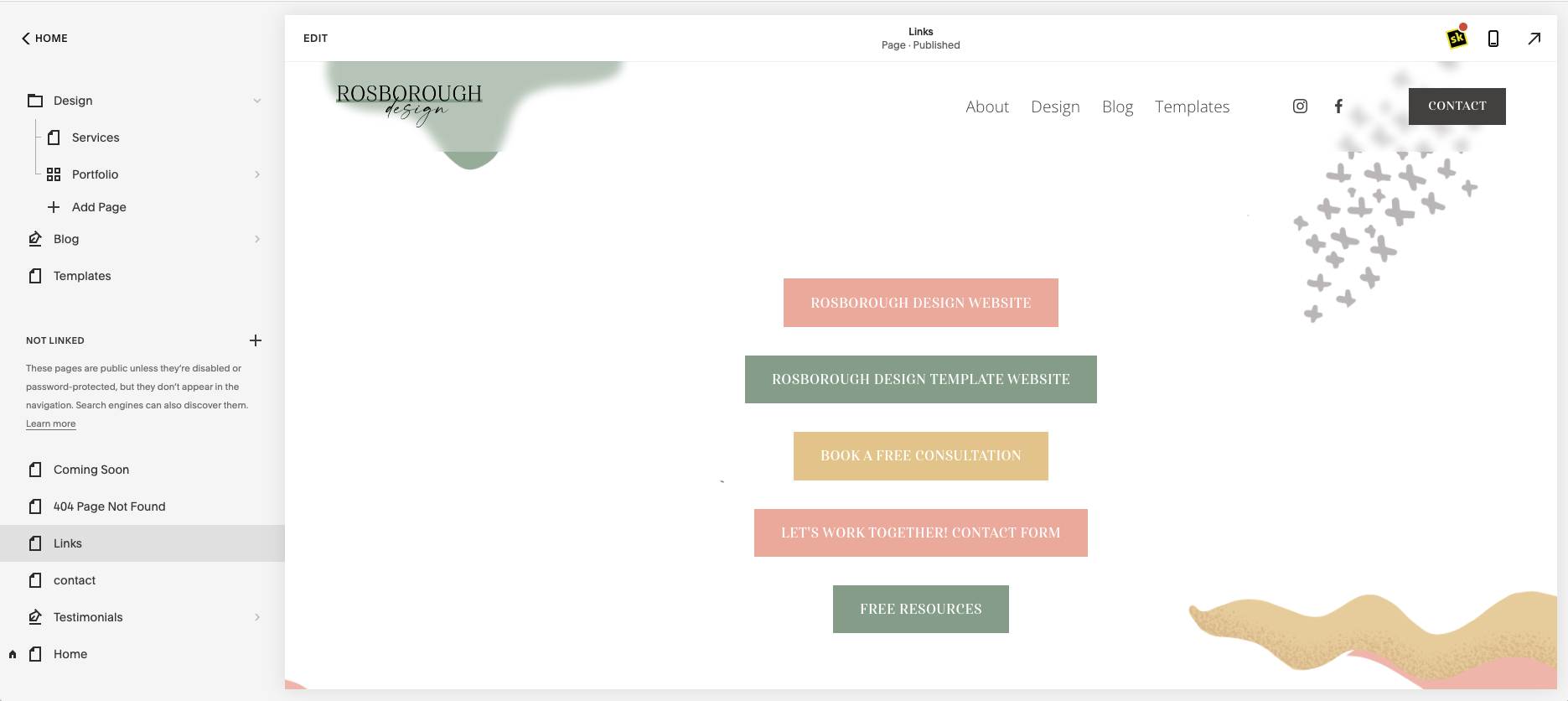Click the Rosborough Design logo

[409, 104]
